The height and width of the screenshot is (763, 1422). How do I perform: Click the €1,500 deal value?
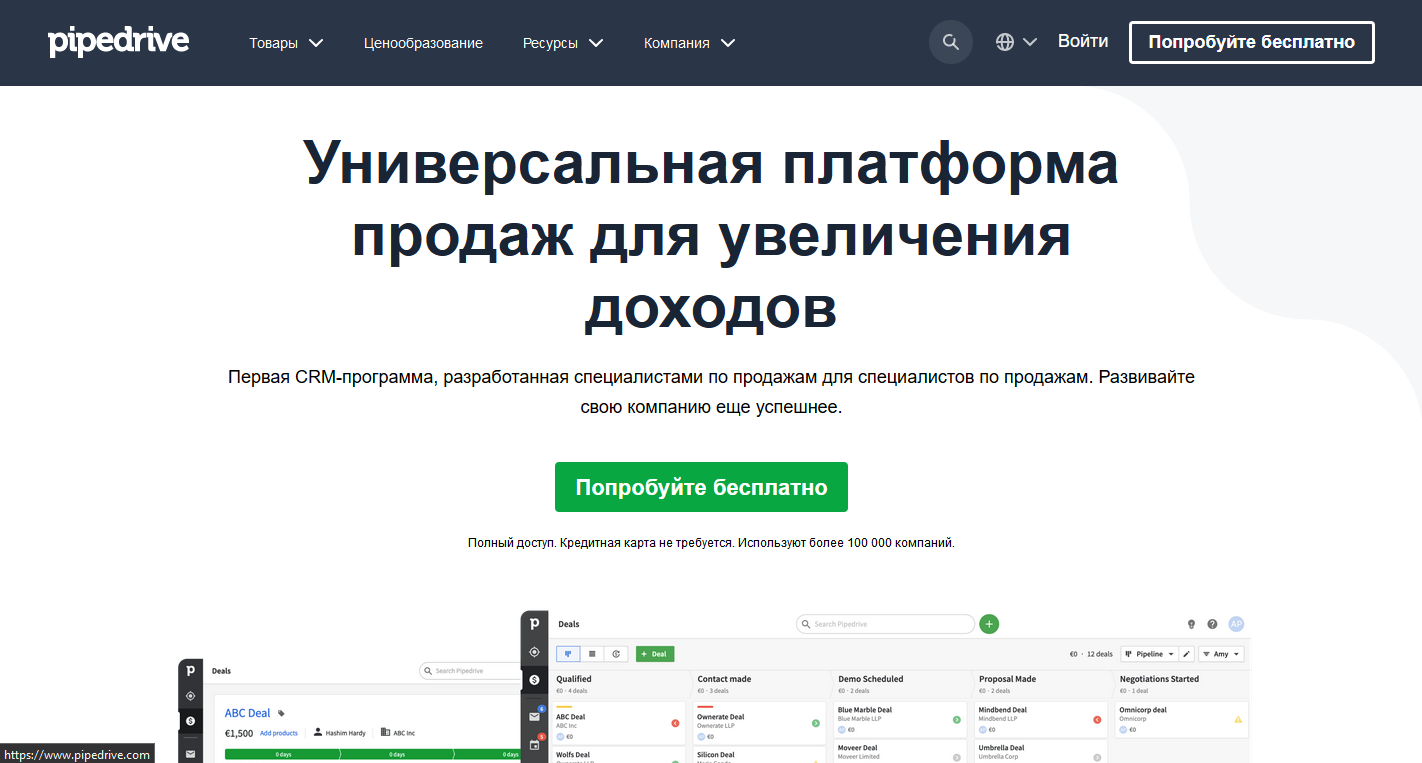click(x=239, y=733)
